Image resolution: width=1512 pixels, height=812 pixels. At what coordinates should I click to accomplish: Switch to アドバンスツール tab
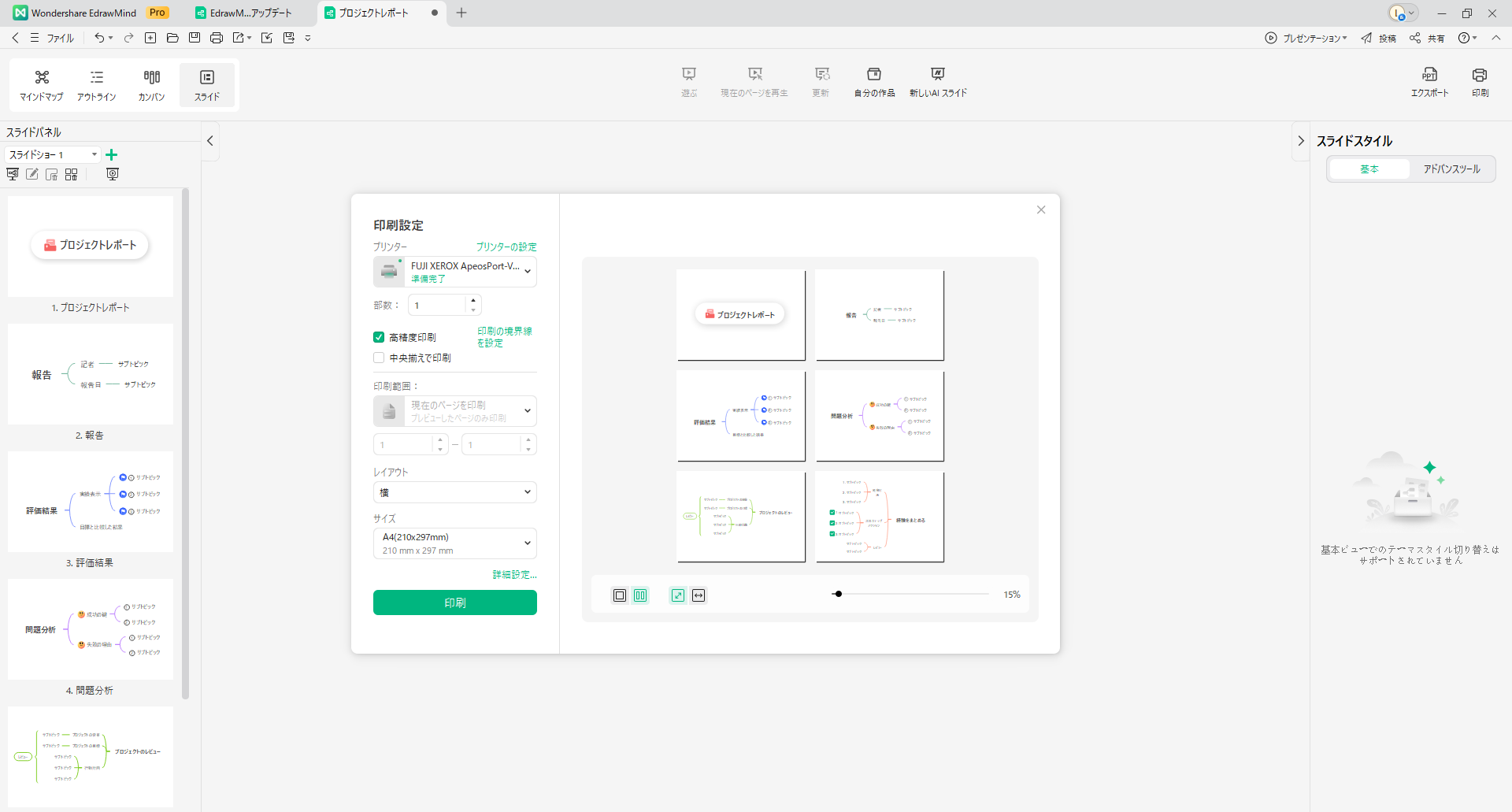1451,169
